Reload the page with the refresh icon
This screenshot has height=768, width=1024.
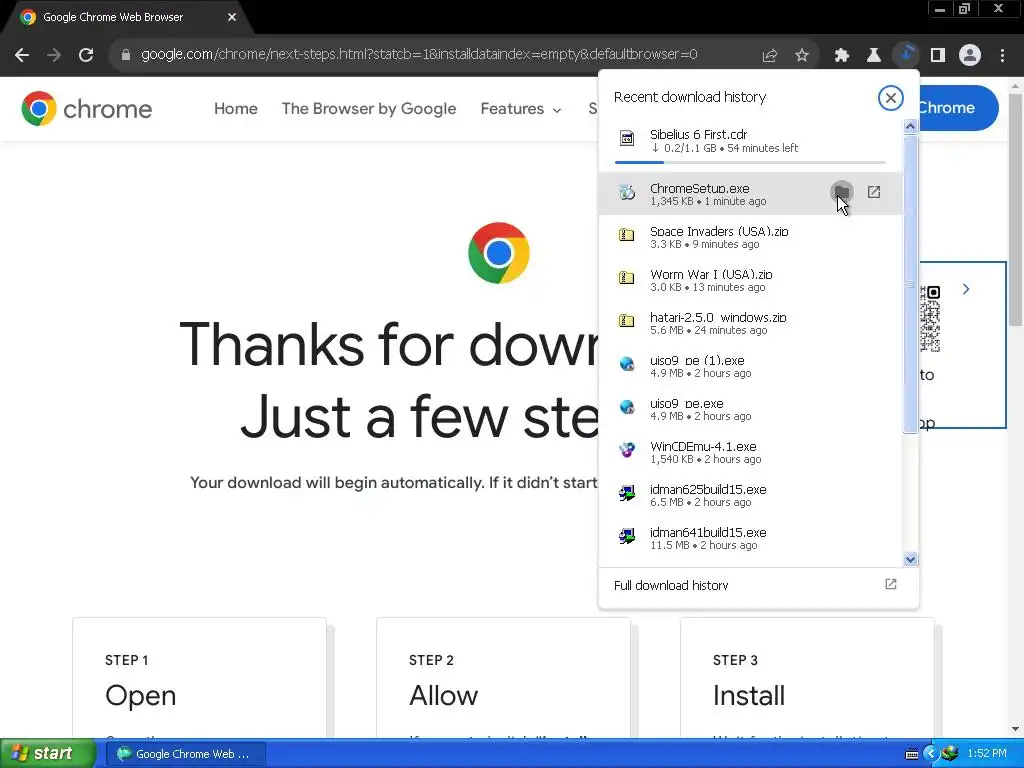tap(86, 55)
